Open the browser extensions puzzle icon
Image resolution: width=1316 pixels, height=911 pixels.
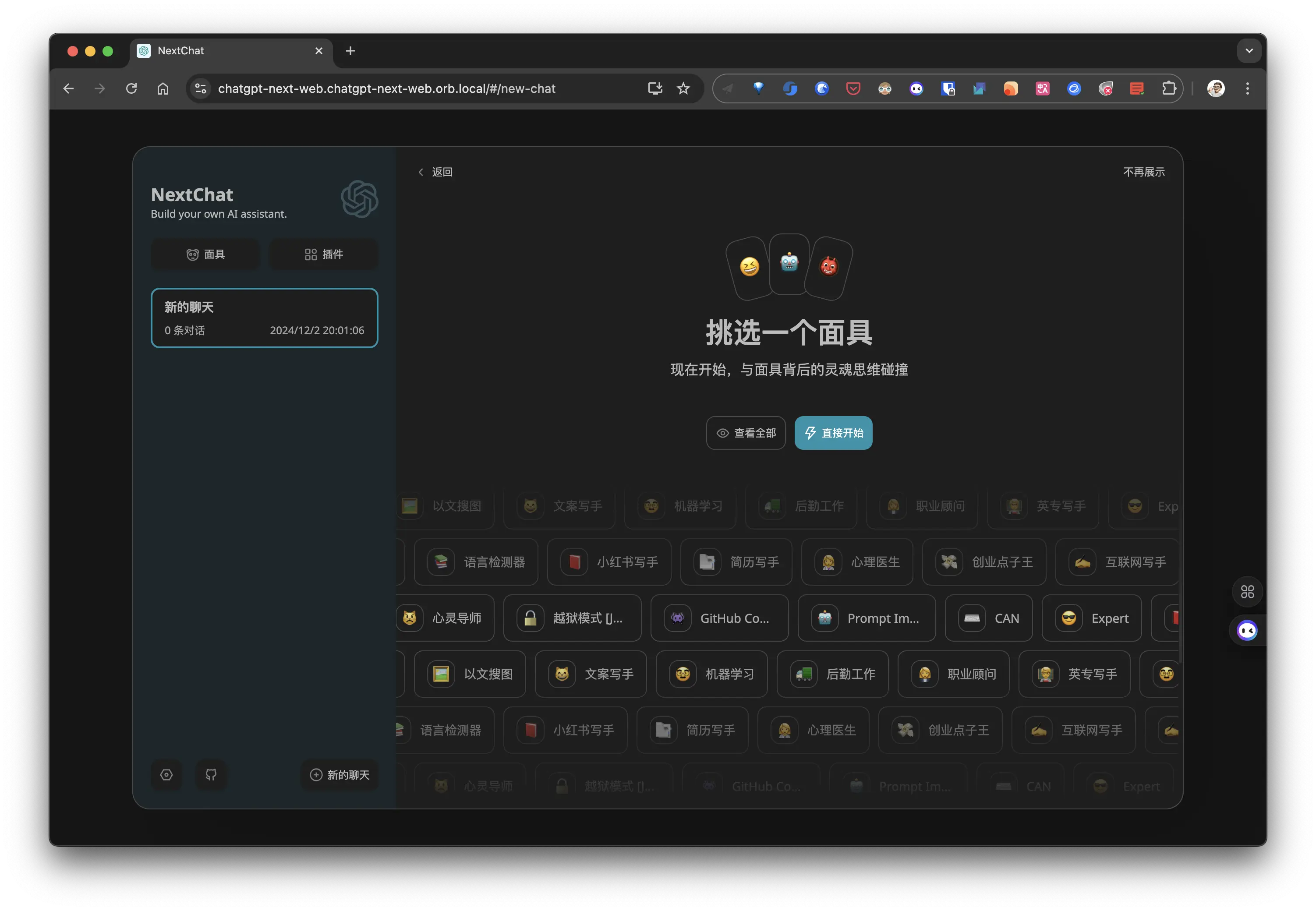click(1169, 88)
